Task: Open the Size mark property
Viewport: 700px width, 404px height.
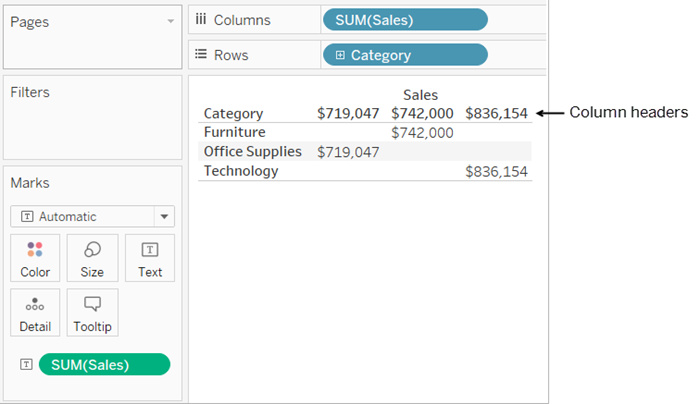Action: click(92, 258)
